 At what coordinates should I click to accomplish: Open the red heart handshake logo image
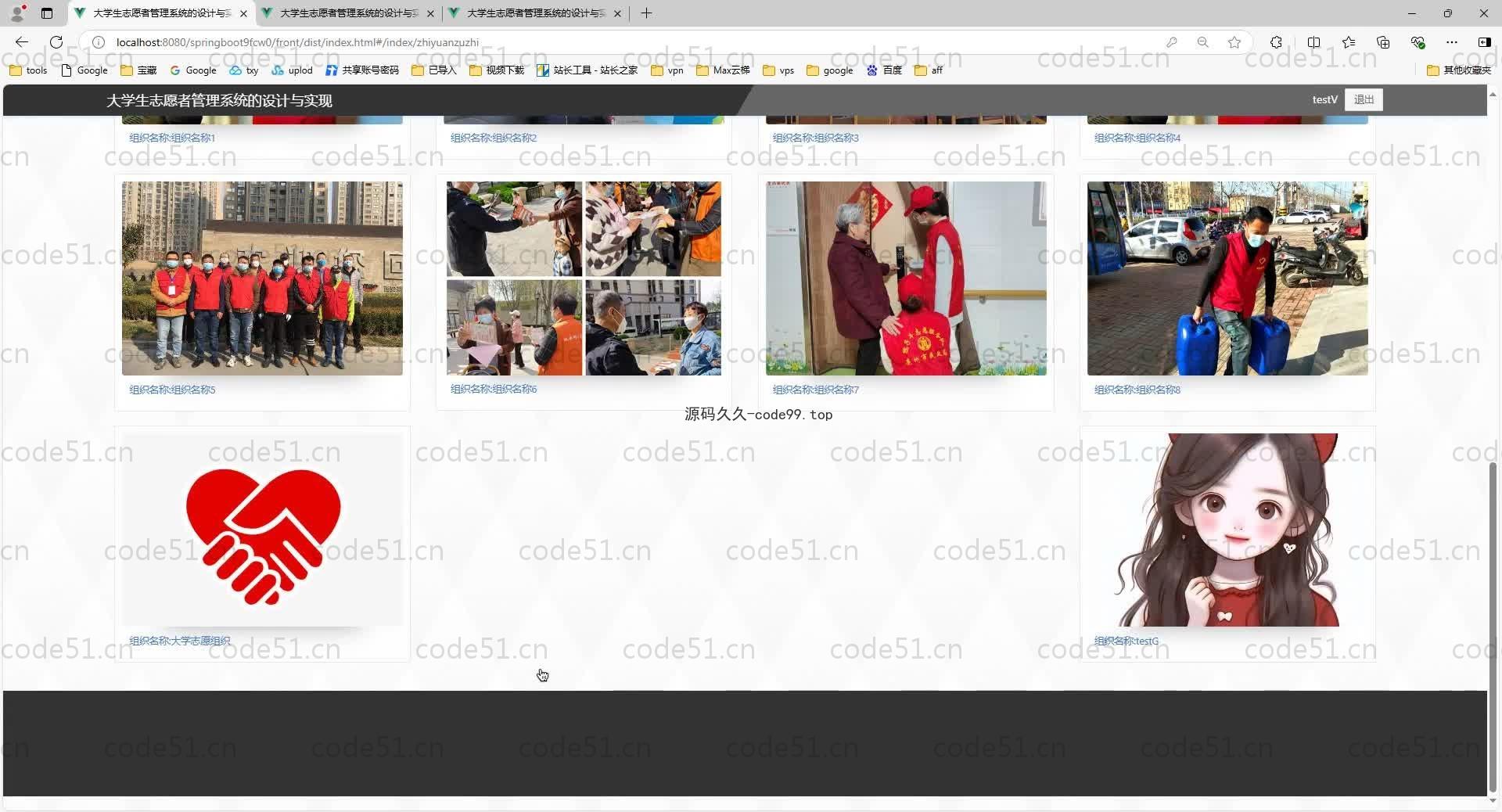point(262,530)
